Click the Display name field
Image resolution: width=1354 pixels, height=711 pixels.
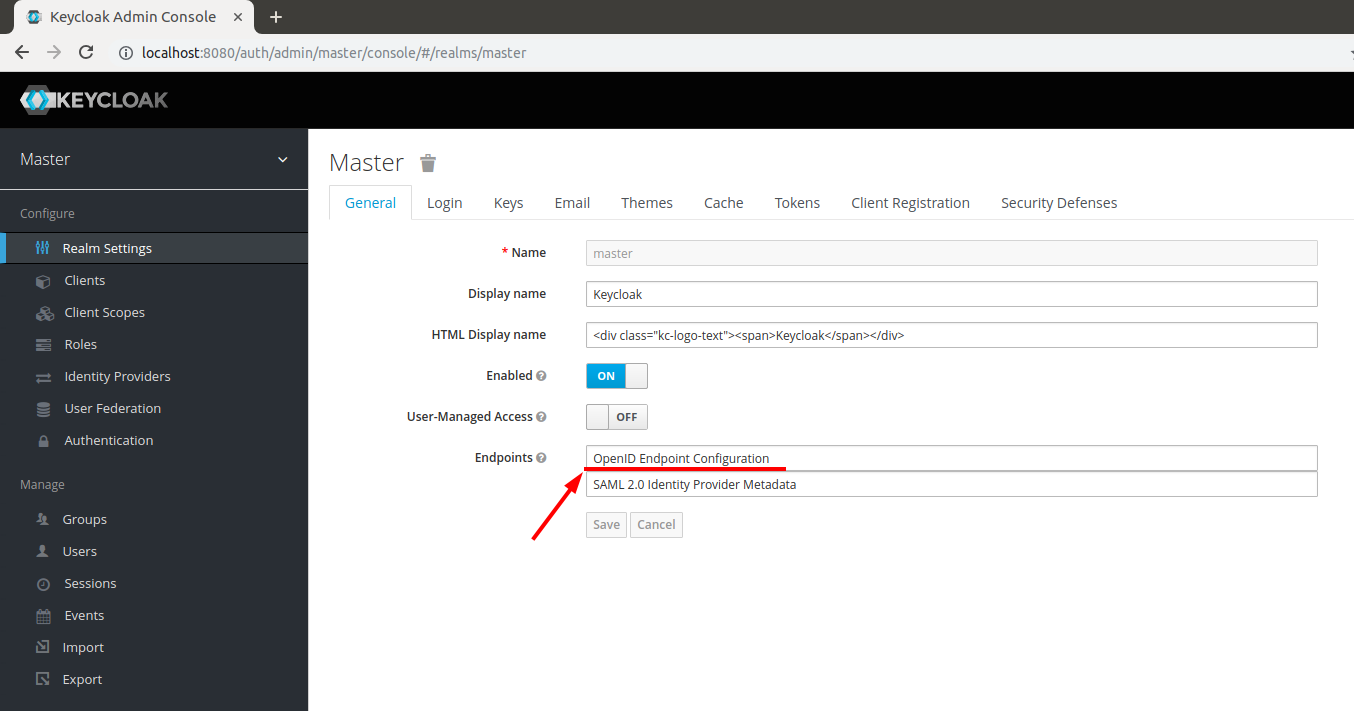951,294
